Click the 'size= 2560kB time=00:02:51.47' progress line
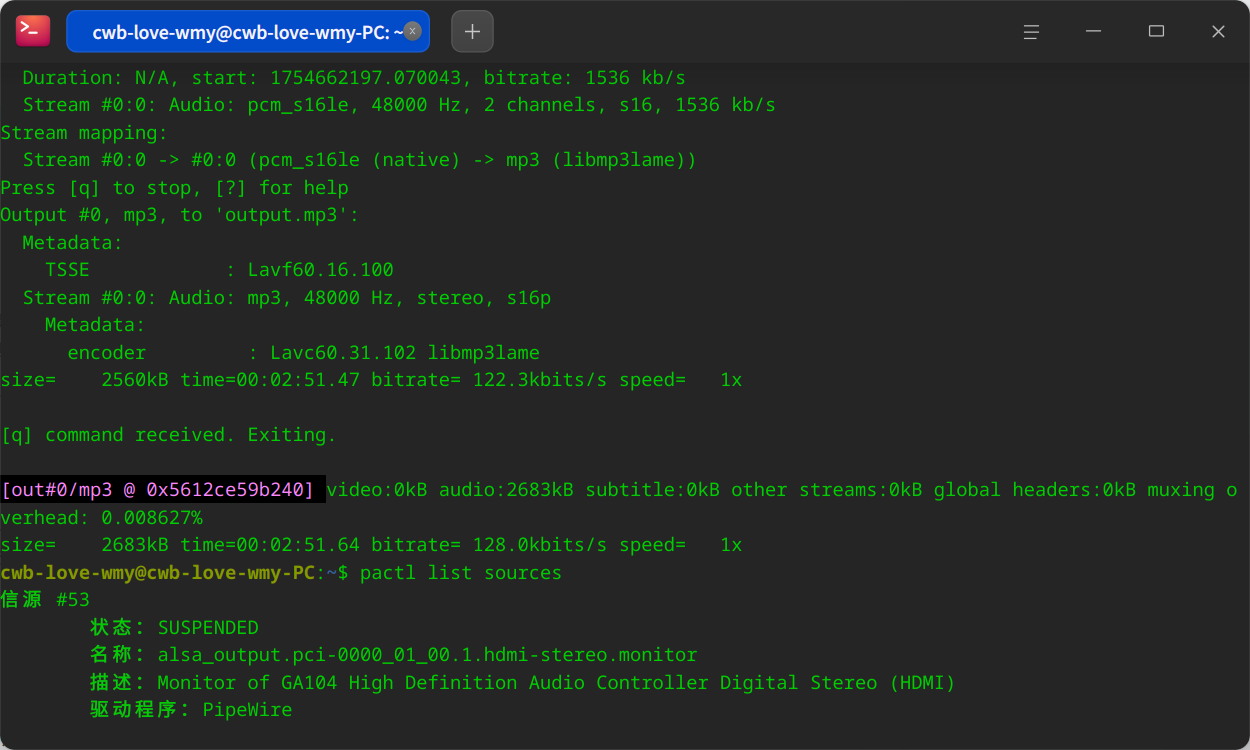This screenshot has width=1250, height=750. tap(371, 380)
